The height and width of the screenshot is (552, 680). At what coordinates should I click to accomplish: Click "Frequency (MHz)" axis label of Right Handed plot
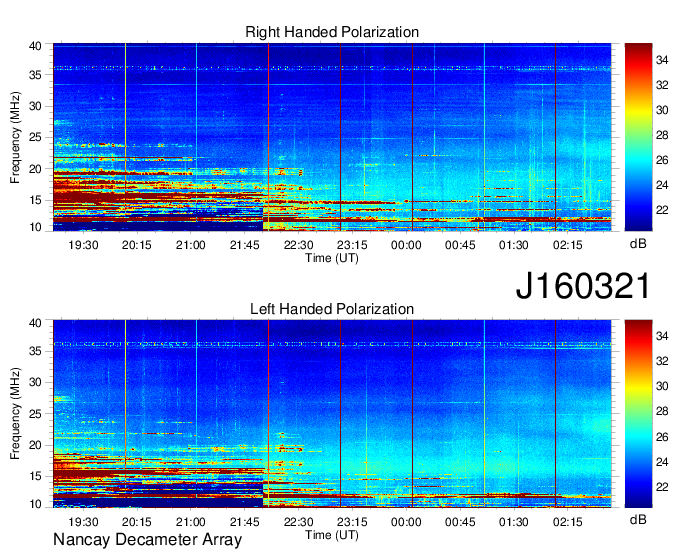coord(15,137)
